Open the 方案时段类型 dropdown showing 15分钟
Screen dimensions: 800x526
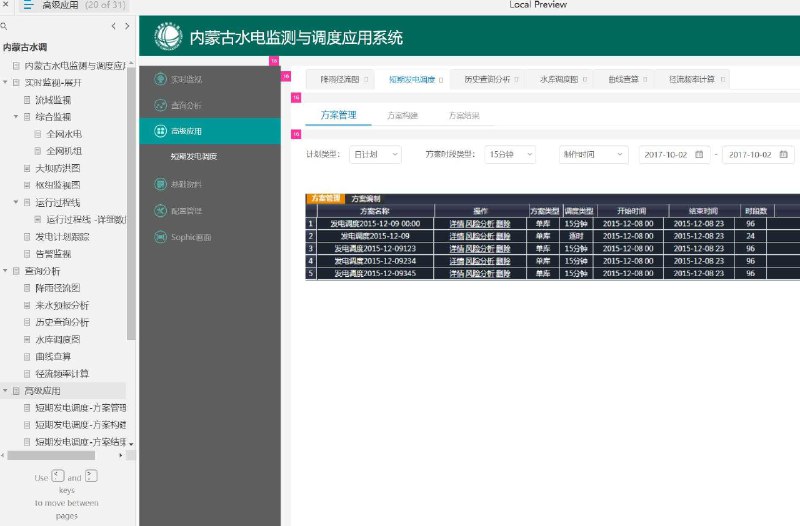click(510, 154)
